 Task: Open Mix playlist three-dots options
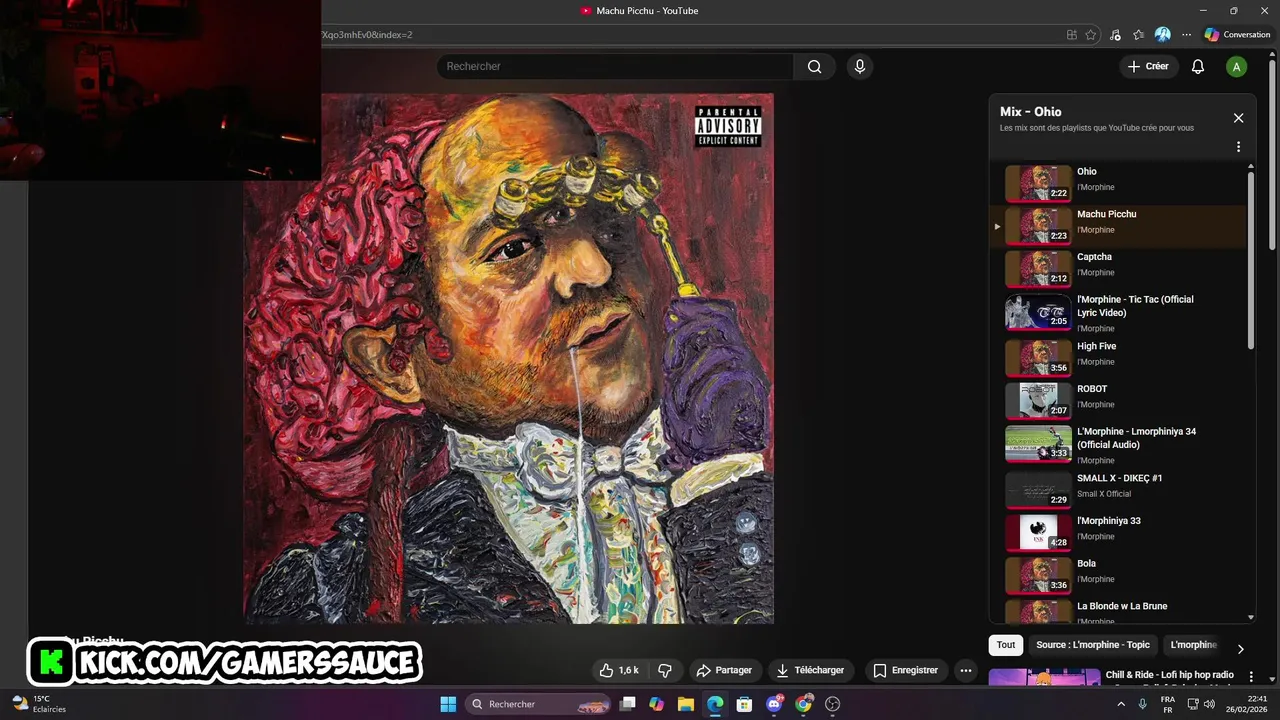click(1238, 147)
